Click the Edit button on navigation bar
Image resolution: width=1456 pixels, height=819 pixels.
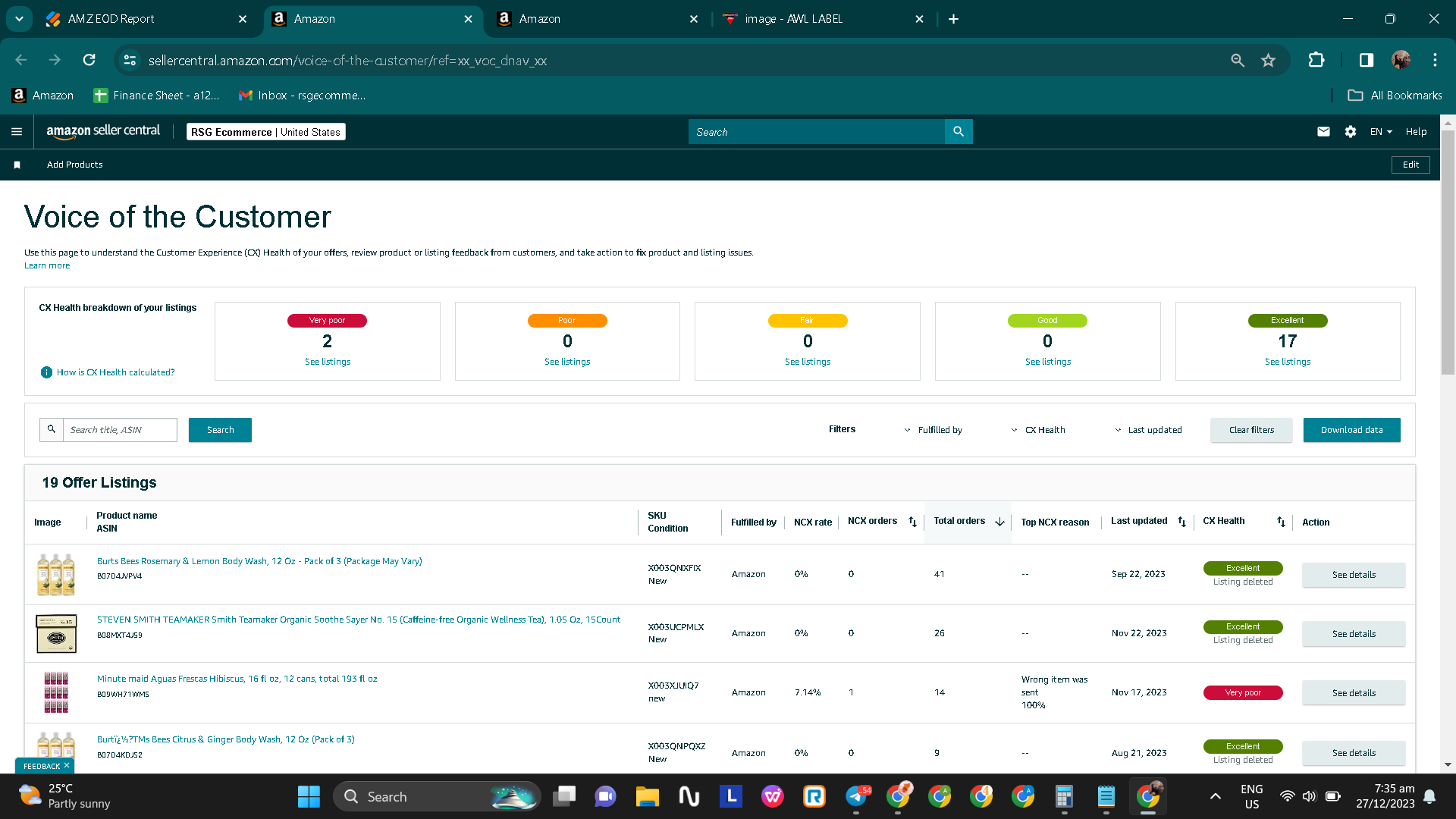pos(1410,165)
